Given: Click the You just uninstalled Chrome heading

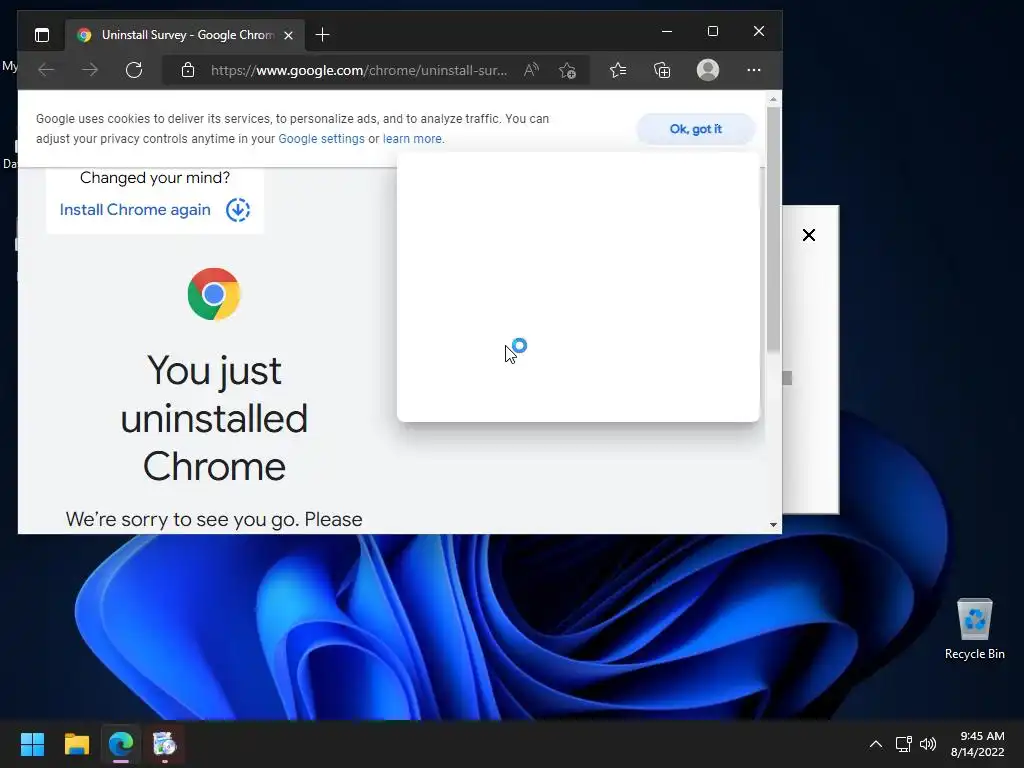Looking at the screenshot, I should [x=214, y=419].
